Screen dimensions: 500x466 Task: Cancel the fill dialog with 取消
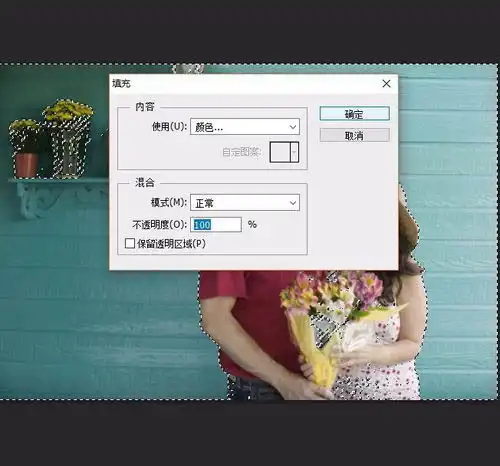point(354,135)
